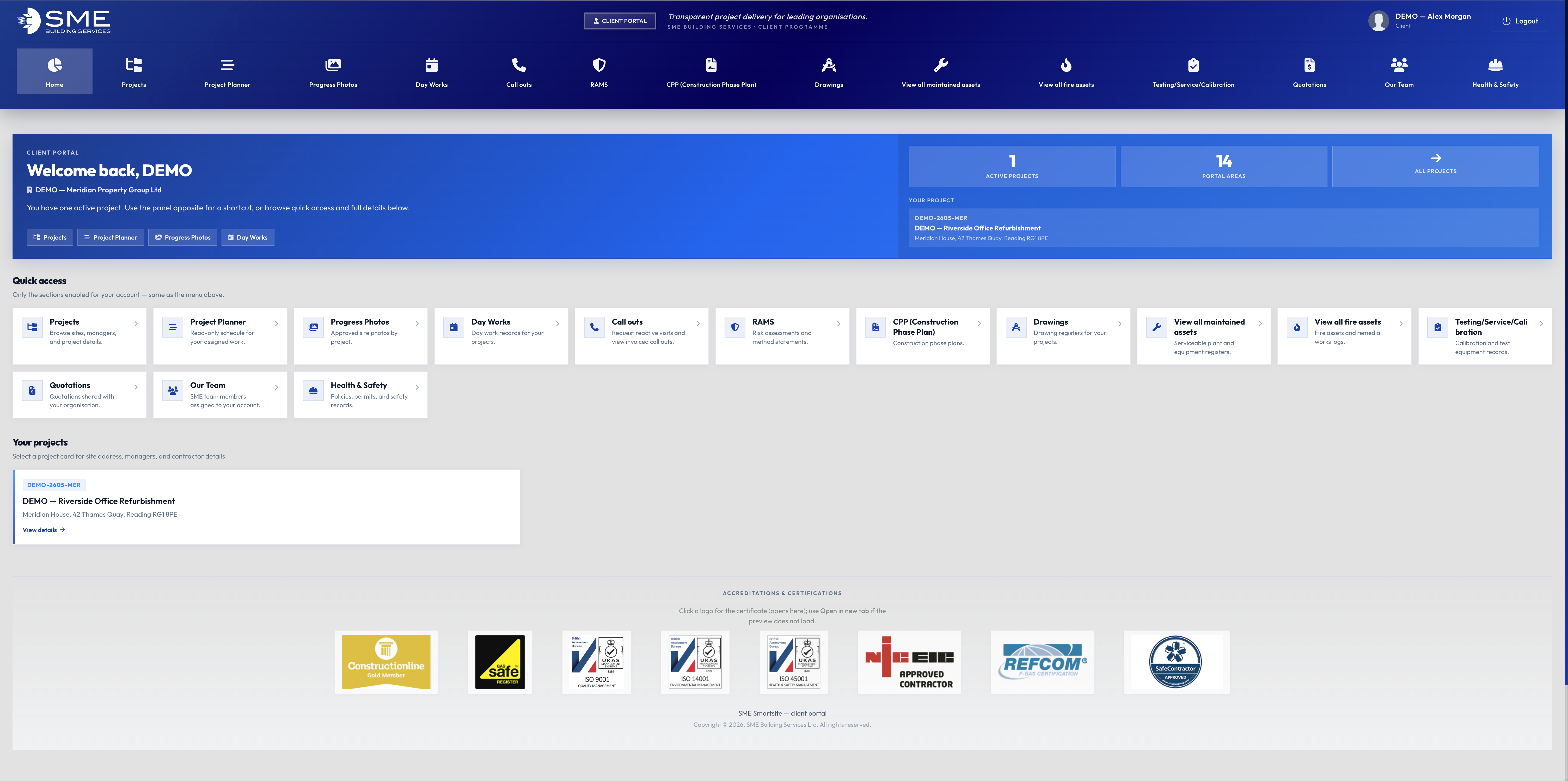Expand chevron on Day Works card
The image size is (1568, 781).
click(558, 324)
